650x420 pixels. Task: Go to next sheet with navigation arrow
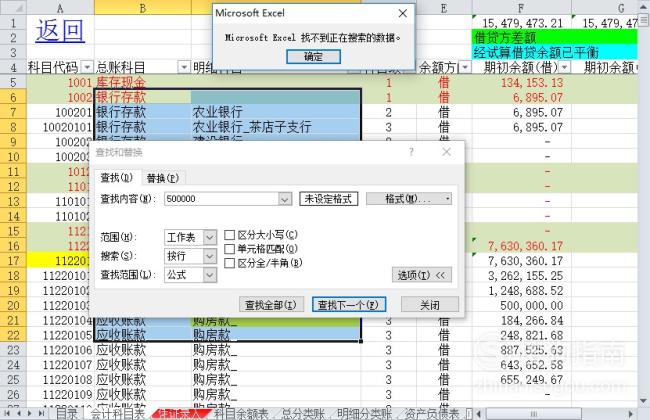tap(29, 413)
